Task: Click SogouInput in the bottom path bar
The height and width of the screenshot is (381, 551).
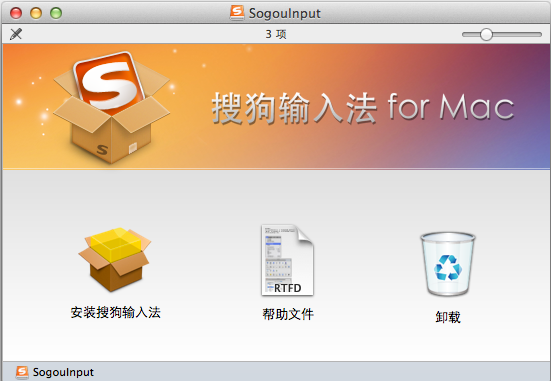Action: click(63, 372)
